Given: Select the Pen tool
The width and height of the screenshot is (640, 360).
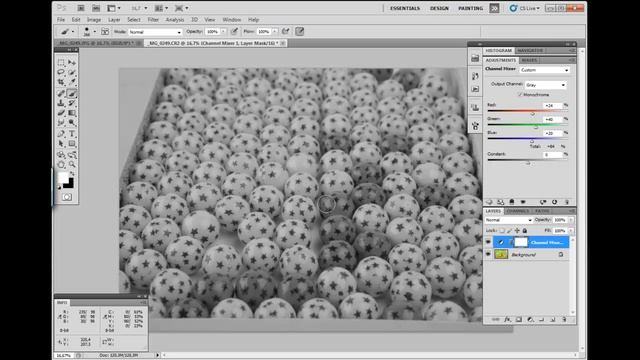Looking at the screenshot, I should point(61,134).
